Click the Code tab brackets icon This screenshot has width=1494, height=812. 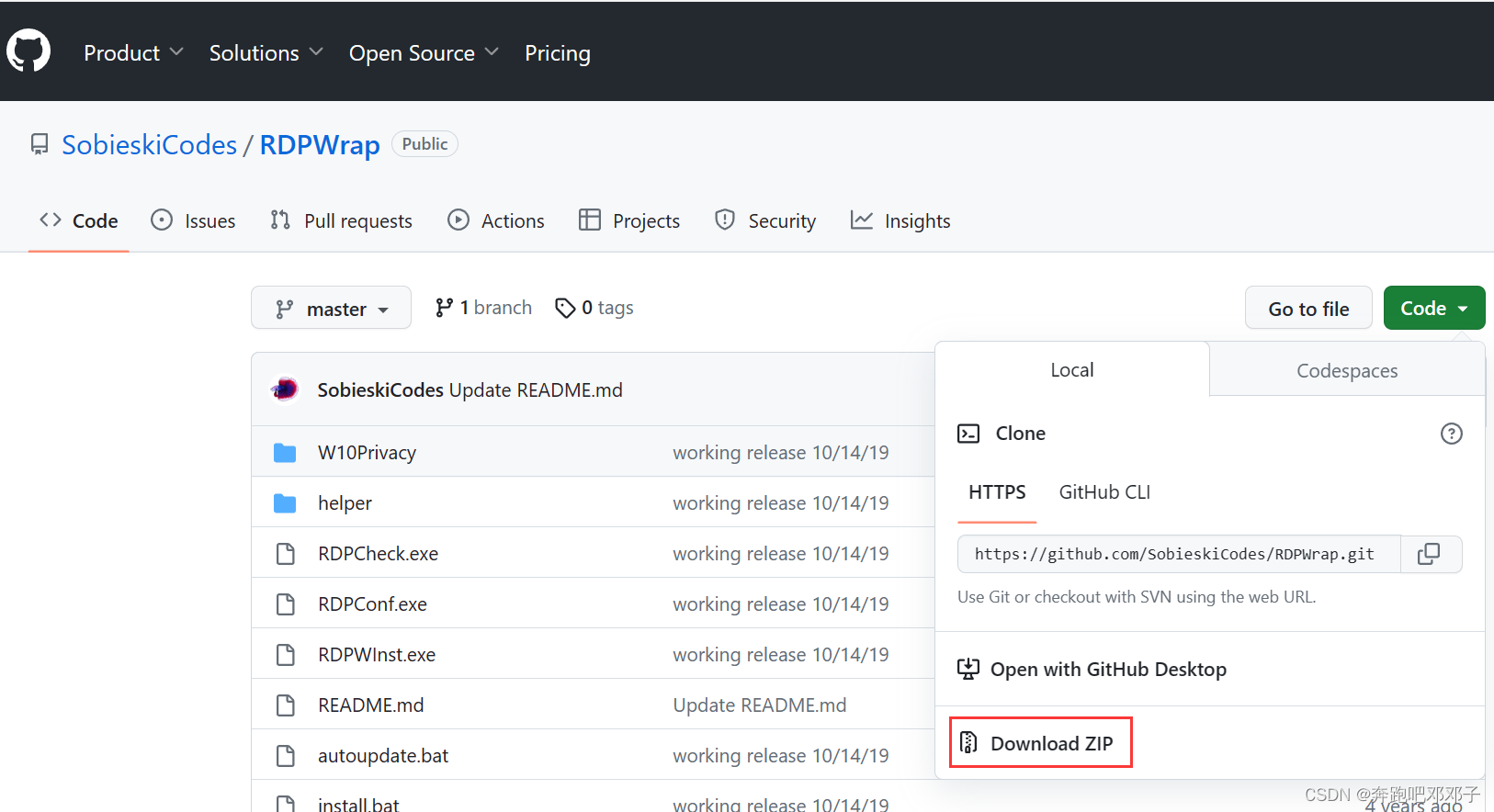[51, 220]
